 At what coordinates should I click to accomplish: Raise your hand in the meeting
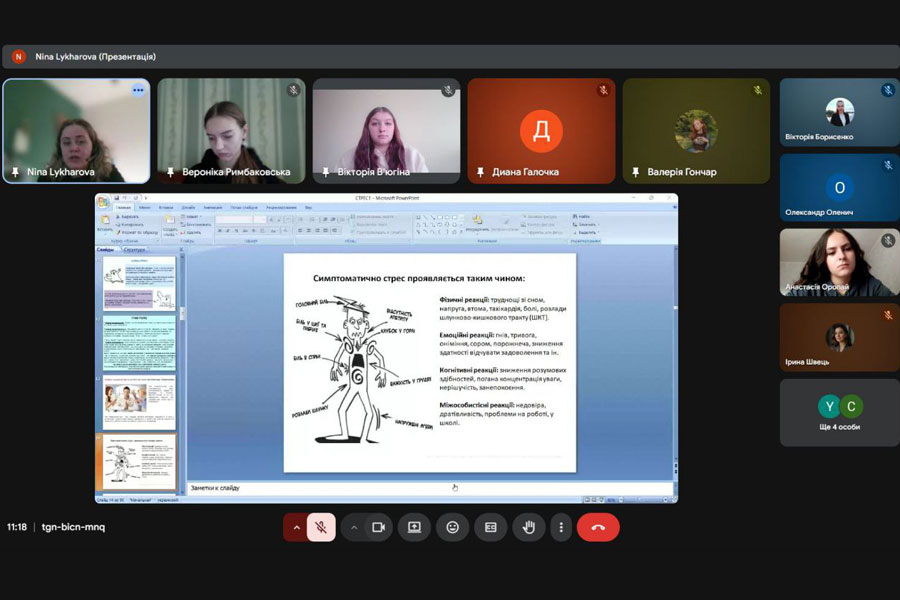point(529,527)
